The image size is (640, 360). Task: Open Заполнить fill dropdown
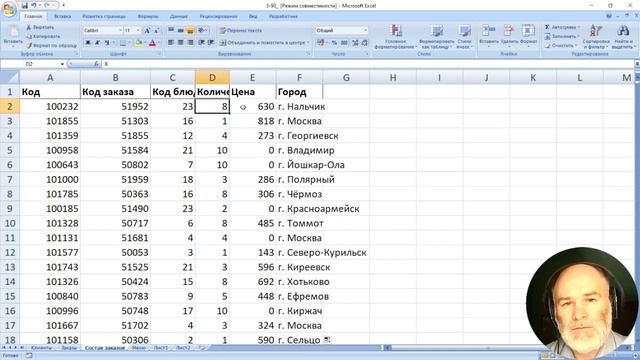click(x=563, y=36)
